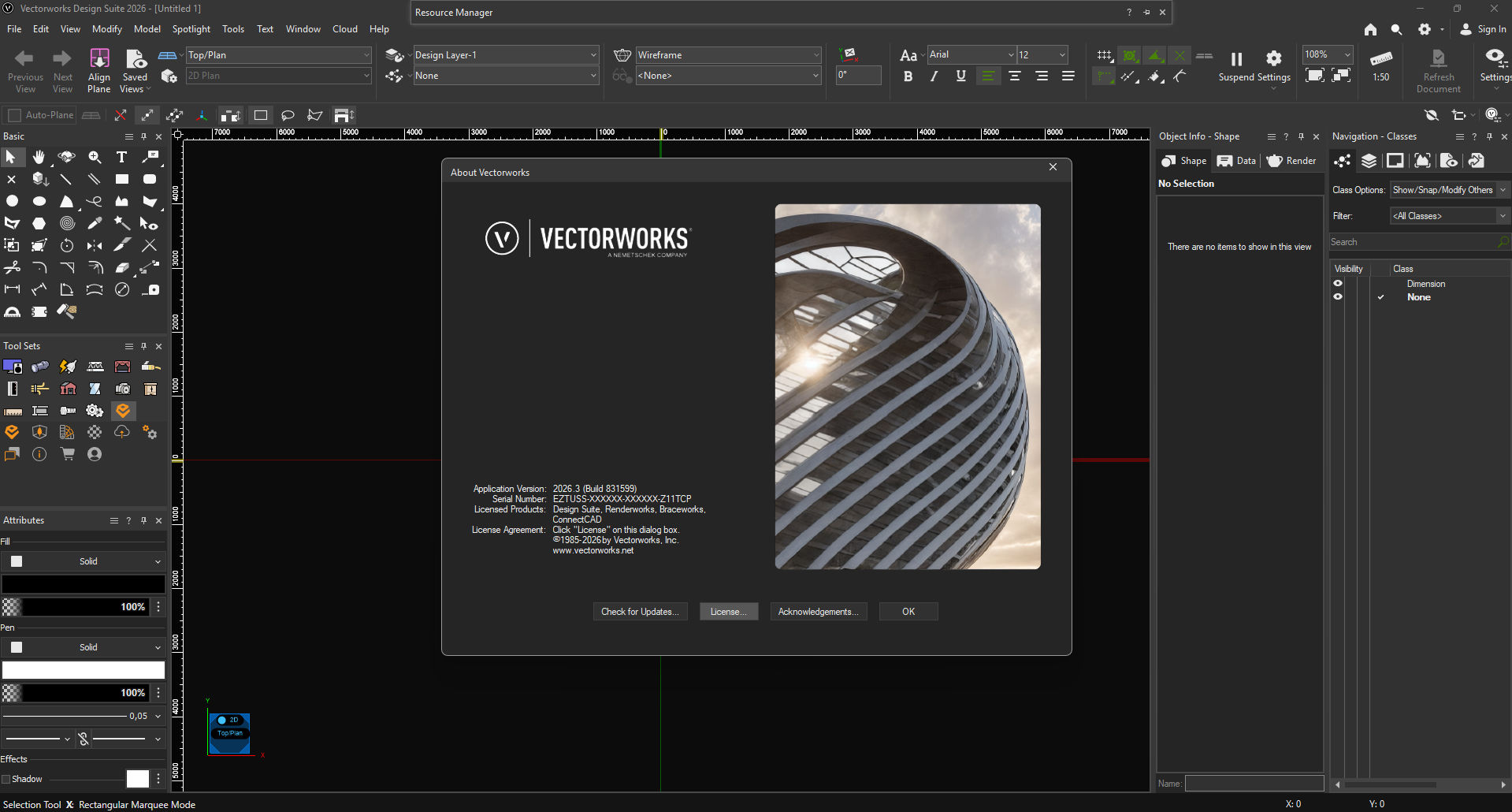Viewport: 1512px width, 812px height.
Task: Open the cloud upload tool set icon
Action: pyautogui.click(x=122, y=432)
